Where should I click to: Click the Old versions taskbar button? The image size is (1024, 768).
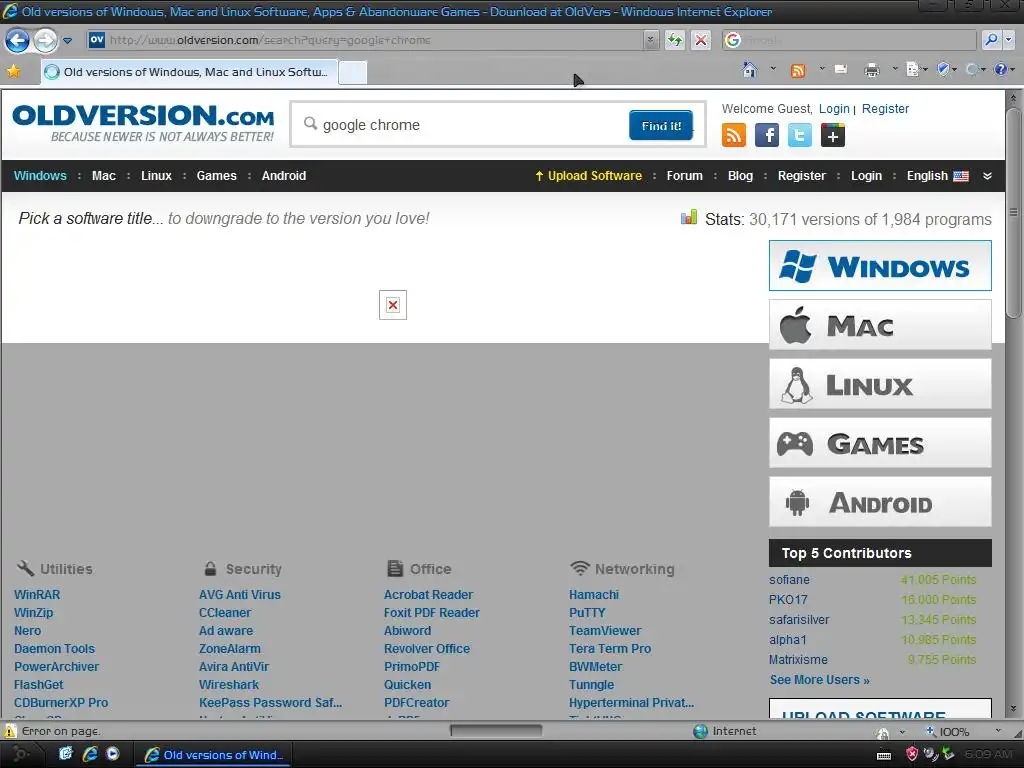click(213, 755)
